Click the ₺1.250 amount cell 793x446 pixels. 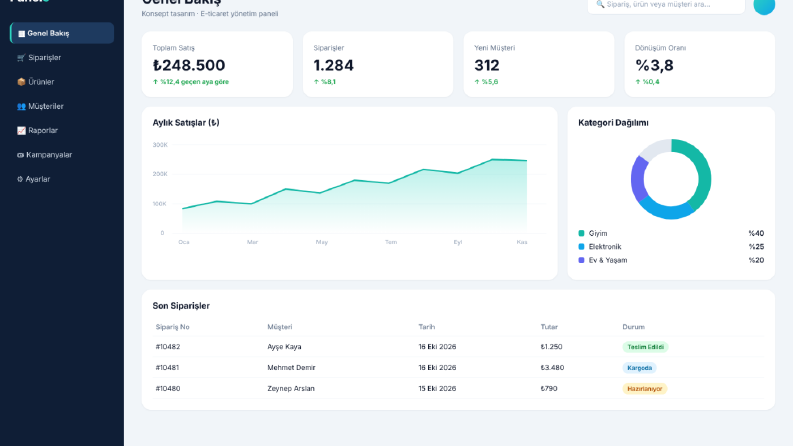551,347
